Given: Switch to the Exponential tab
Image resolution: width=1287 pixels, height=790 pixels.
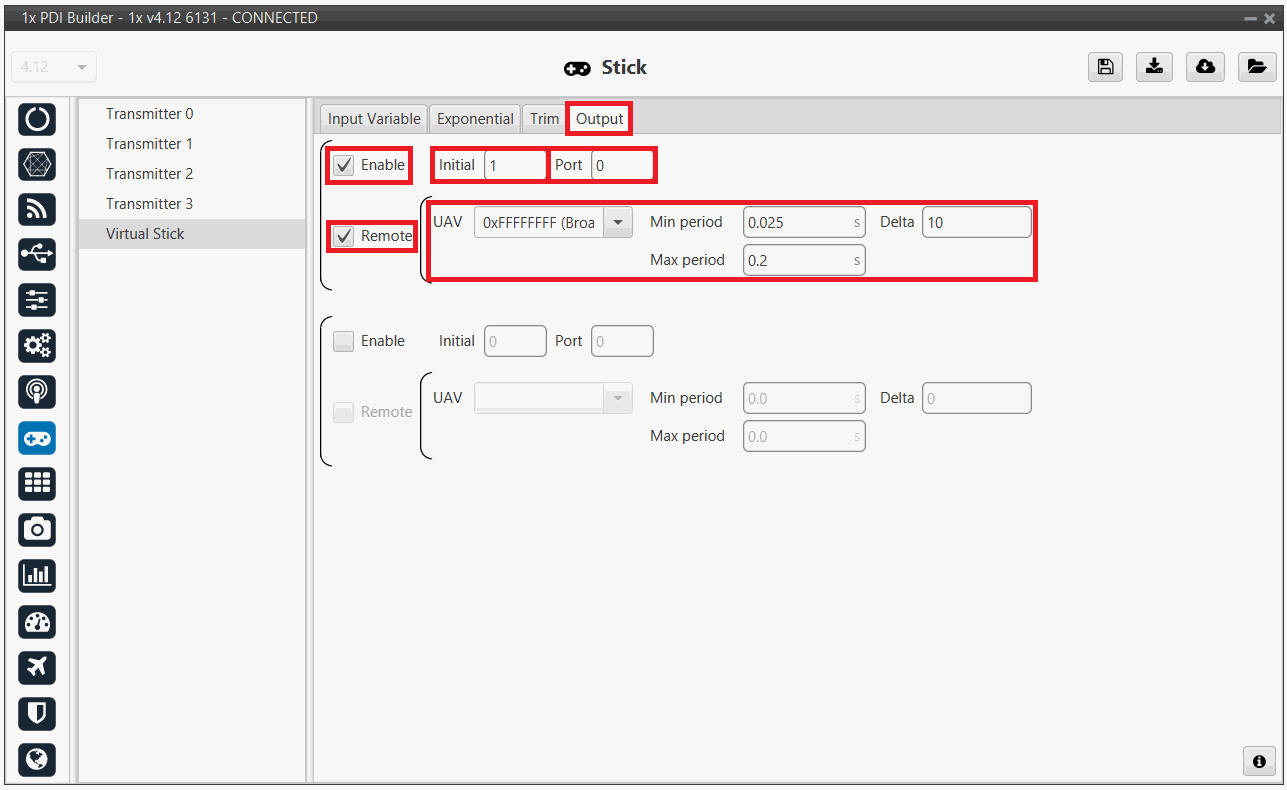Looking at the screenshot, I should pos(475,119).
